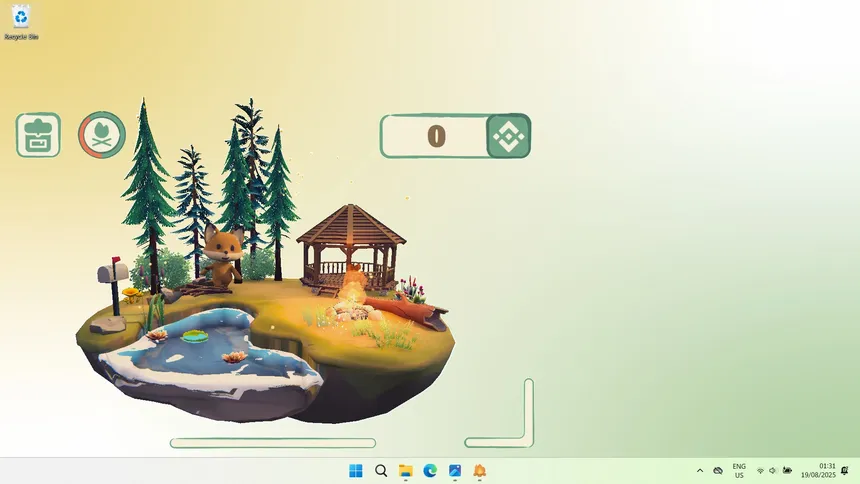The width and height of the screenshot is (860, 484).
Task: Click the horizontal bar below the island
Action: (273, 443)
